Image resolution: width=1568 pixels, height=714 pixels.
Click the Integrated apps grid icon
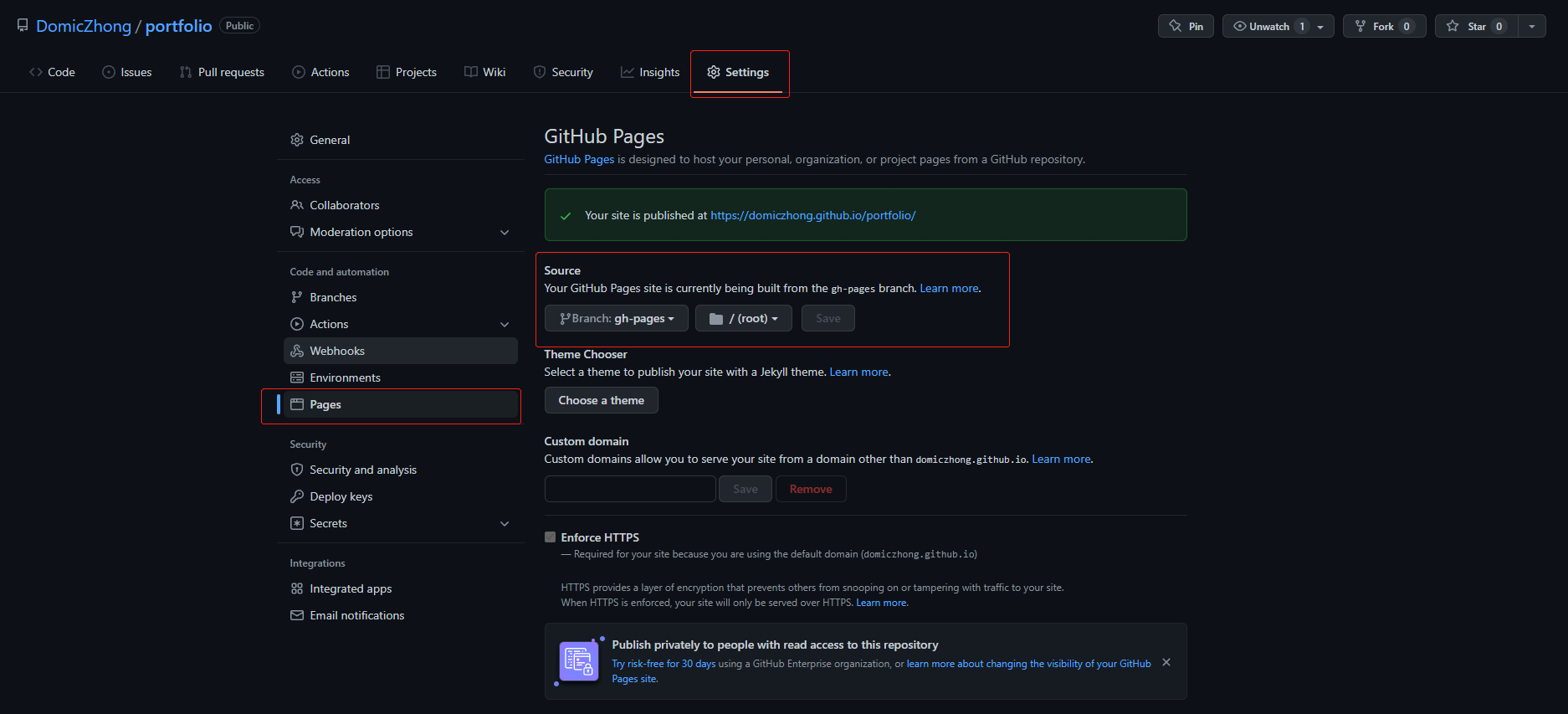(x=297, y=588)
